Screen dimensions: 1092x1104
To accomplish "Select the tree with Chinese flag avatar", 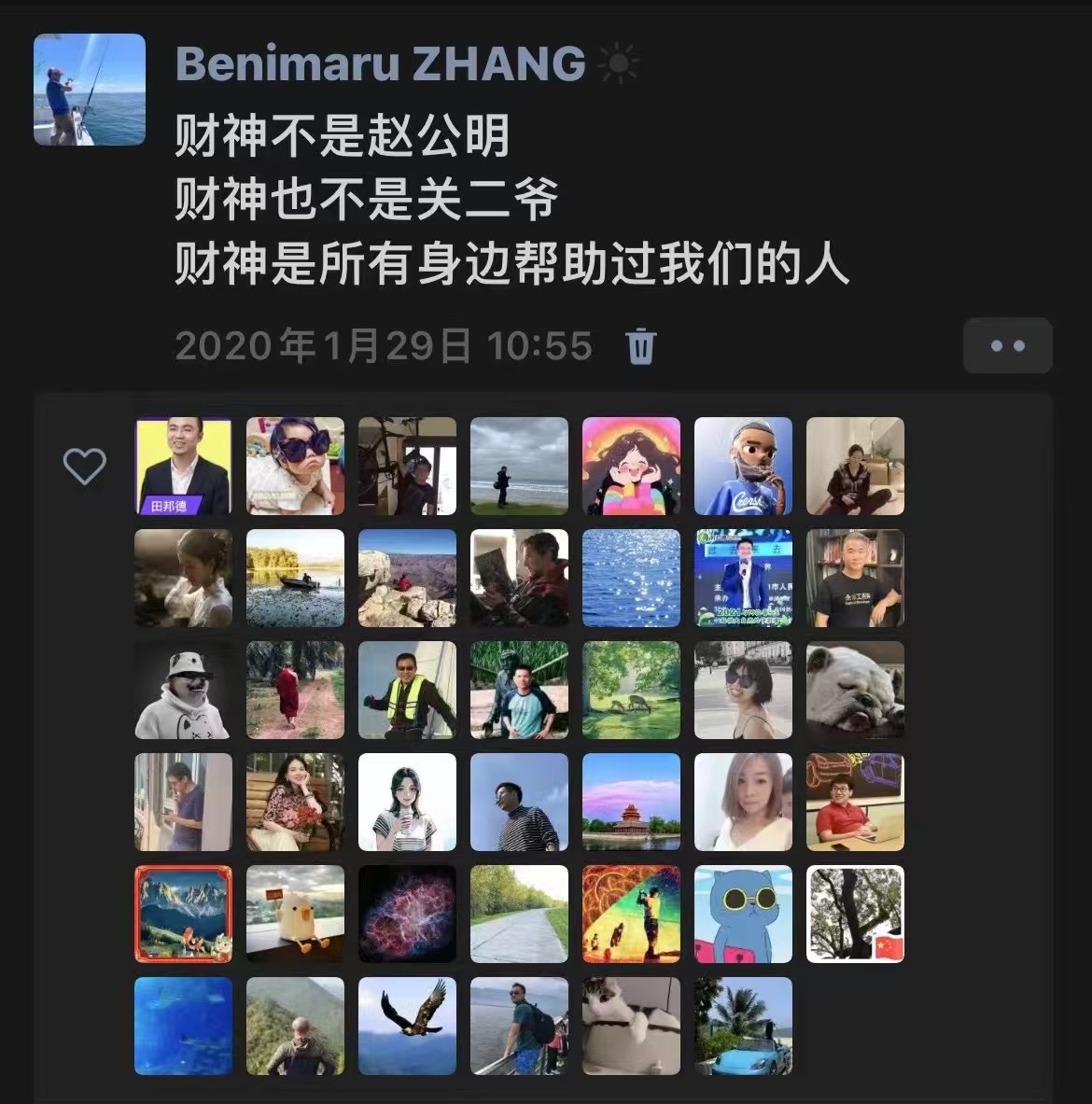I will [855, 914].
